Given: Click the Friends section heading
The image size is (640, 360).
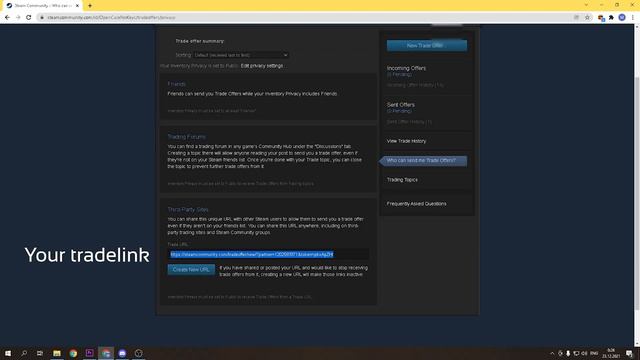Looking at the screenshot, I should (x=176, y=84).
